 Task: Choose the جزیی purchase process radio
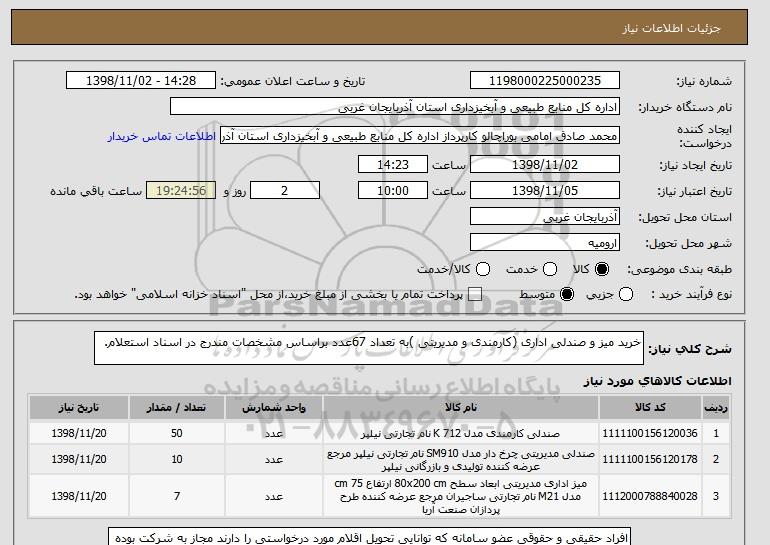626,295
